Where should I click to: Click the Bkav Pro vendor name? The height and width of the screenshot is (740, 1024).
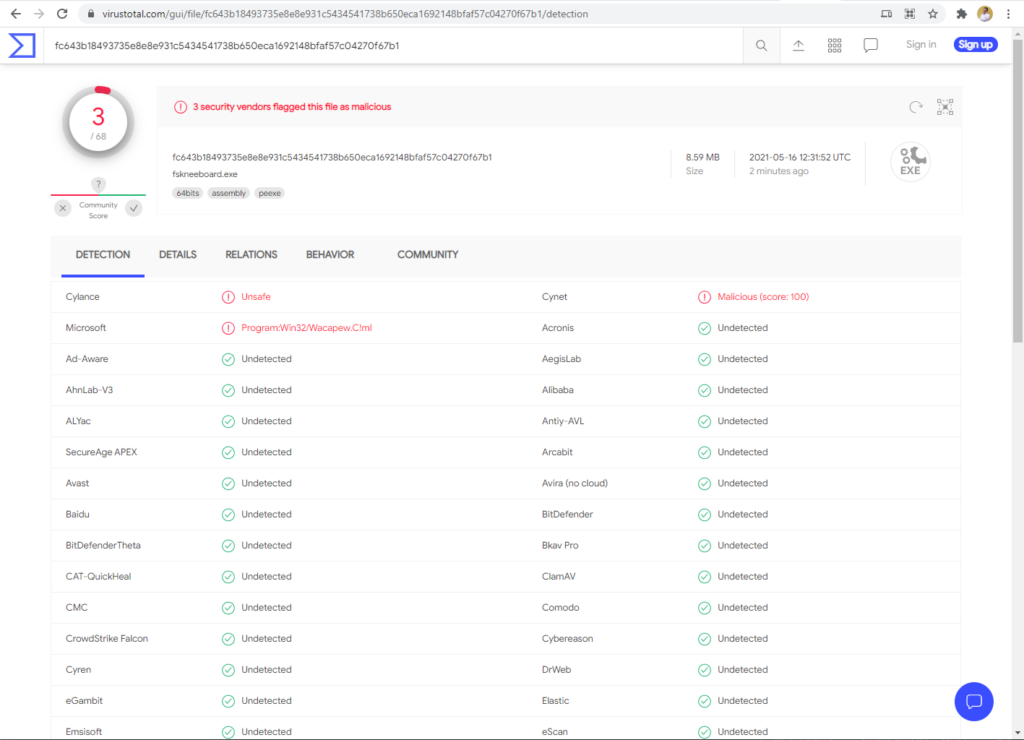(x=560, y=545)
